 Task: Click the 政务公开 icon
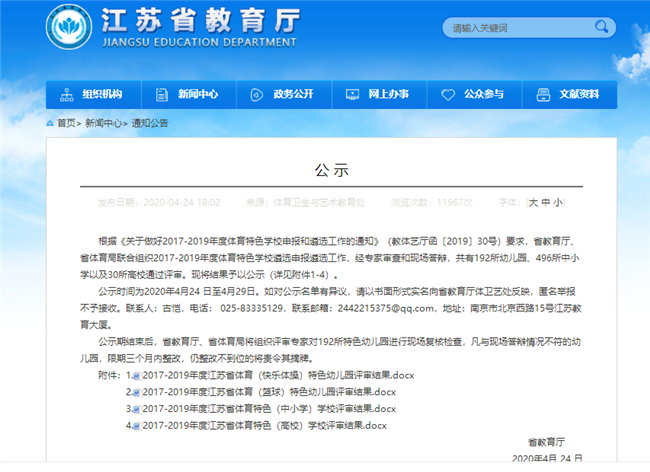click(x=257, y=94)
